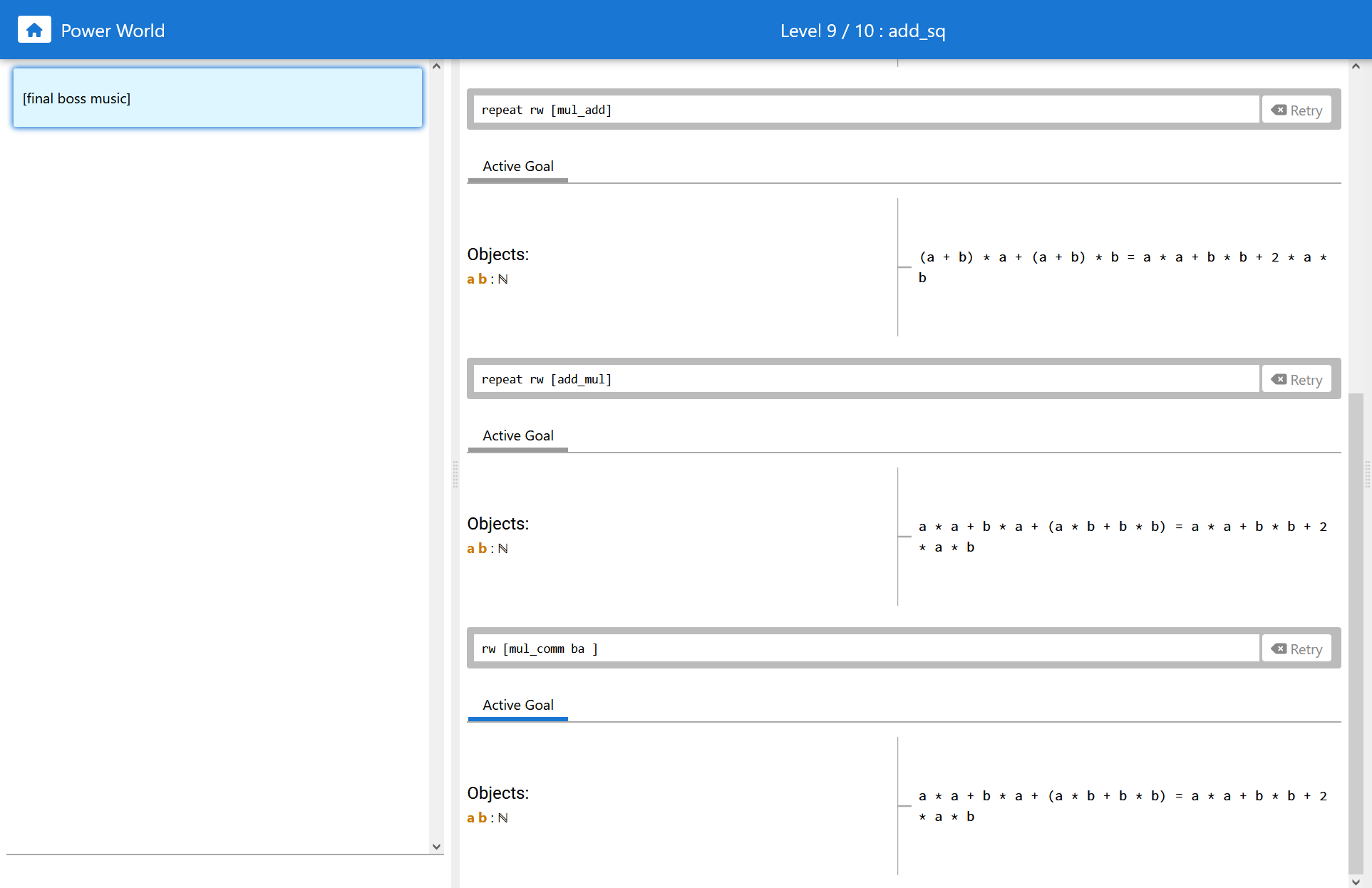Click the right scrollbar down arrow
The height and width of the screenshot is (888, 1372).
click(x=1356, y=882)
